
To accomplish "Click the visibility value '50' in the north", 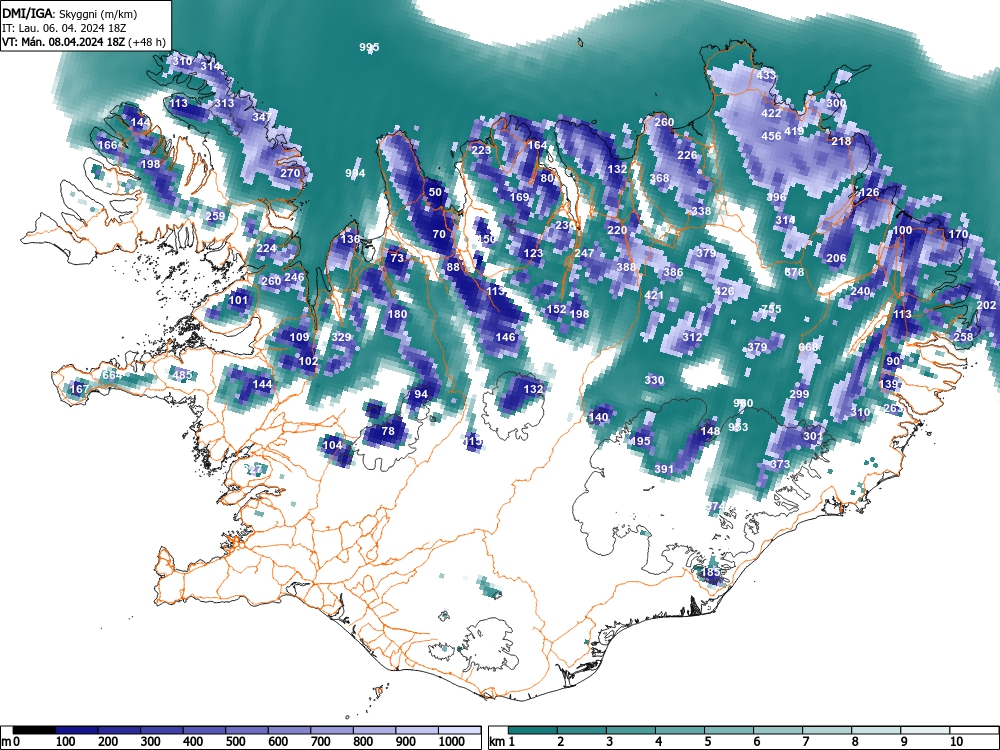I will (435, 192).
